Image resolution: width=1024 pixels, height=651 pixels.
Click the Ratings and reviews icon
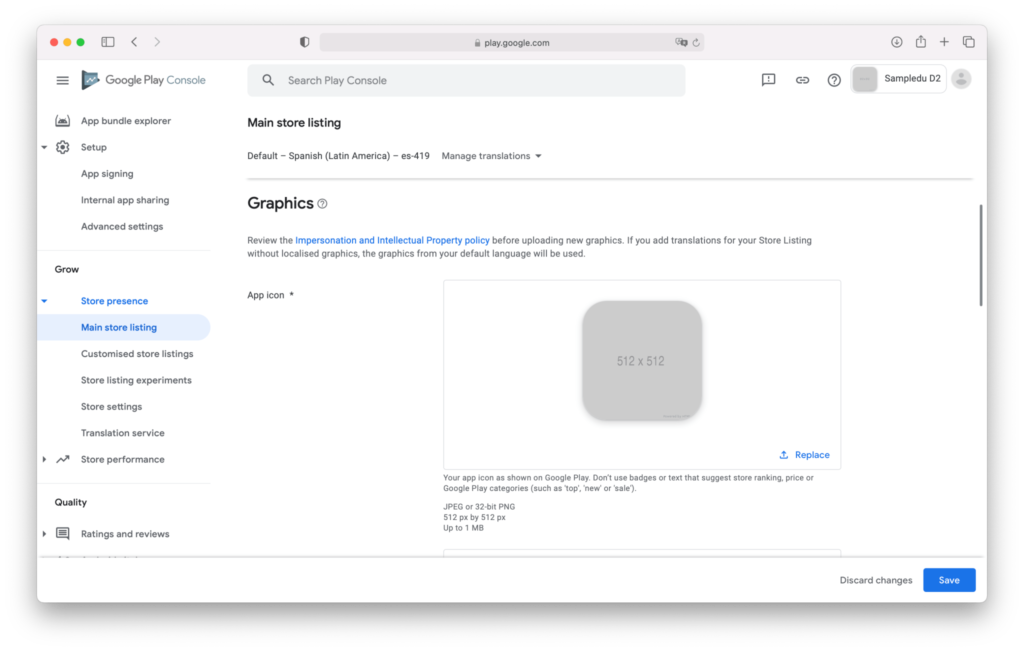tap(63, 533)
